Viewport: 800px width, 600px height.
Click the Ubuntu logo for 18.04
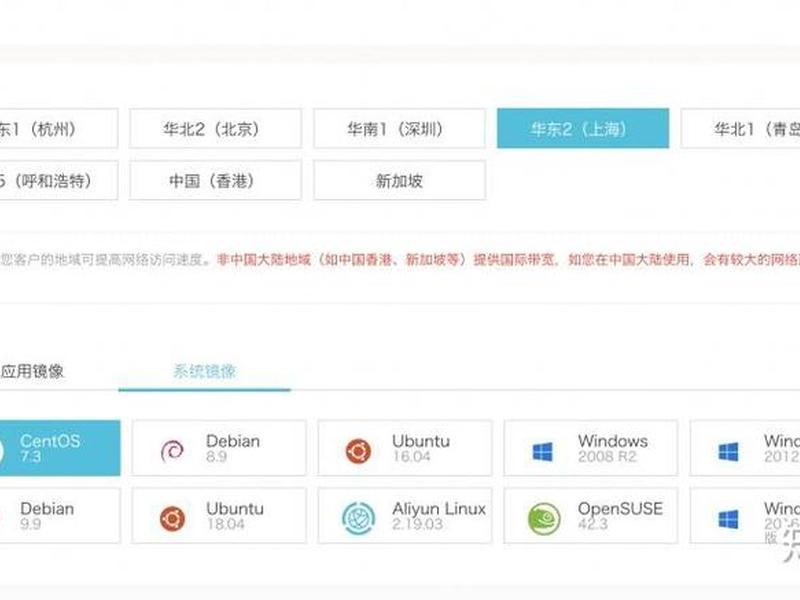tap(172, 518)
